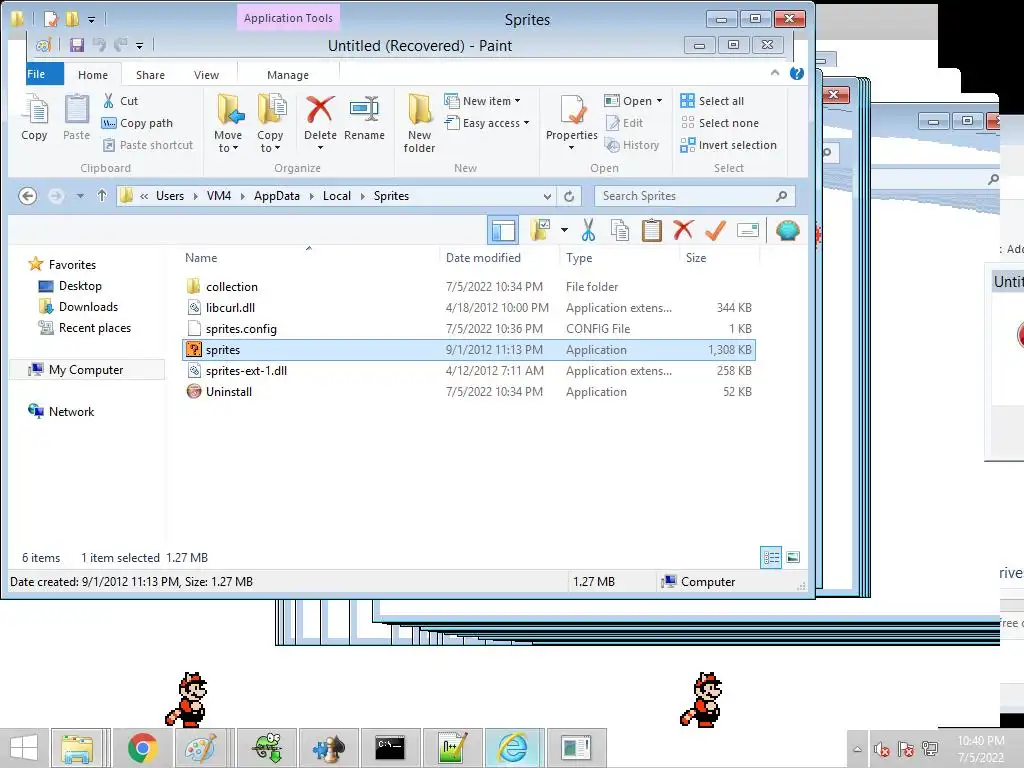Open the Move to dropdown
Screen dimensions: 1024x768
229,141
